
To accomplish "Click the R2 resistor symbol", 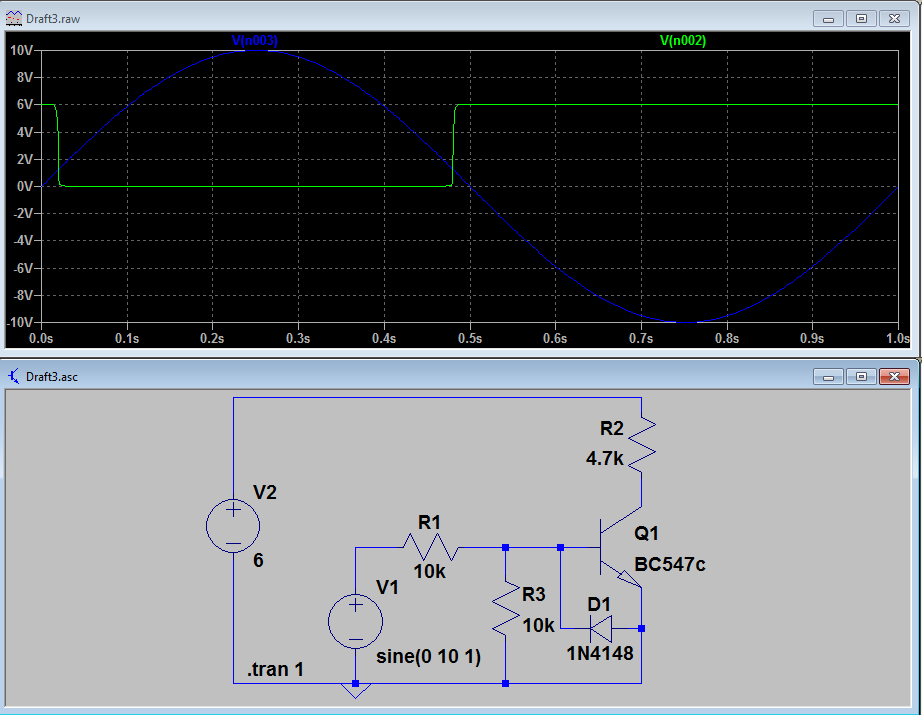I will [642, 445].
